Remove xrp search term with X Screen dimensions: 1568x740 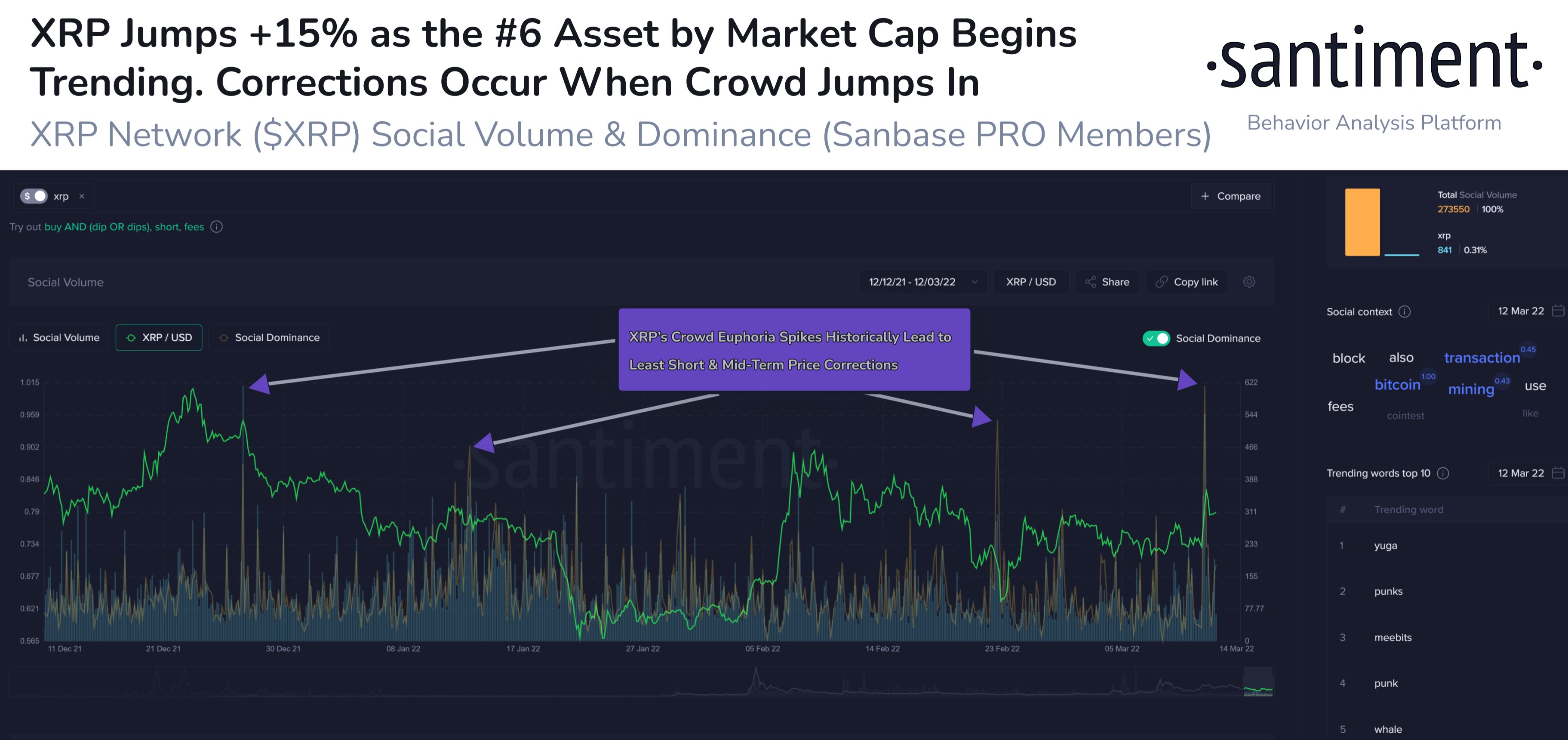click(82, 196)
